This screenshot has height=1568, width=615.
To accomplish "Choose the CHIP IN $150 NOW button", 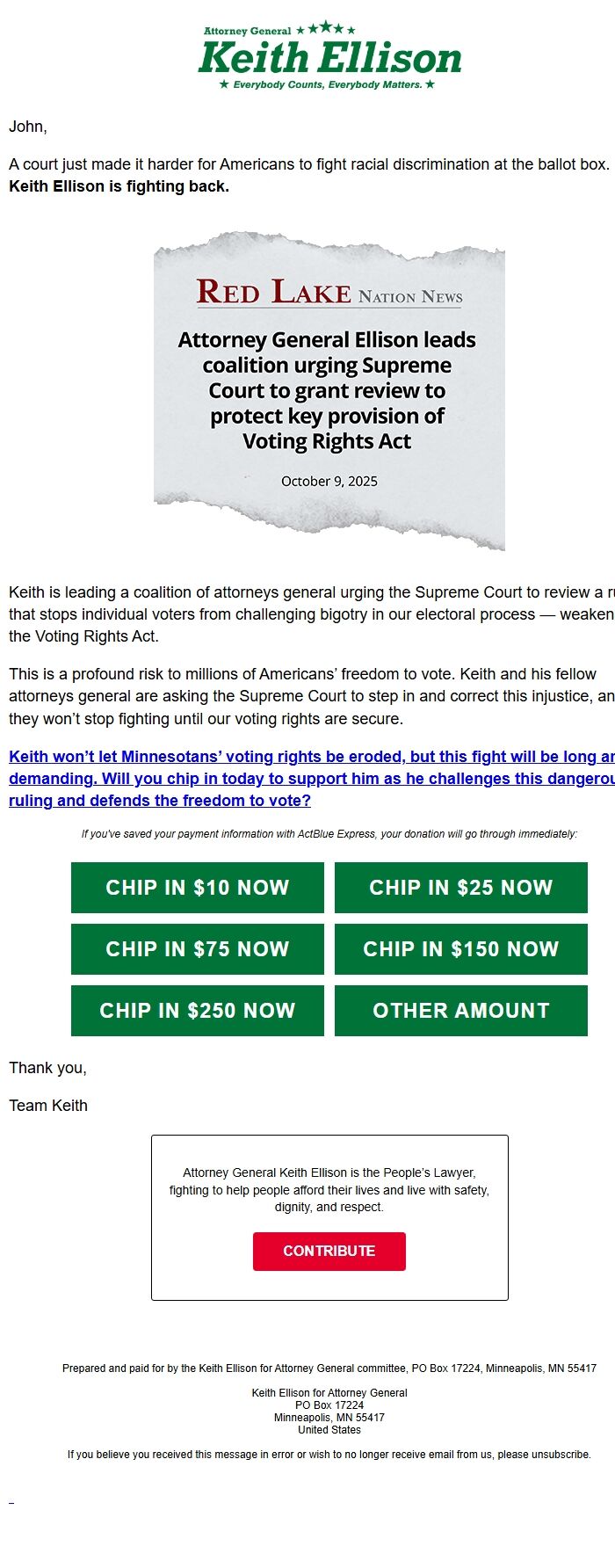I will point(460,949).
